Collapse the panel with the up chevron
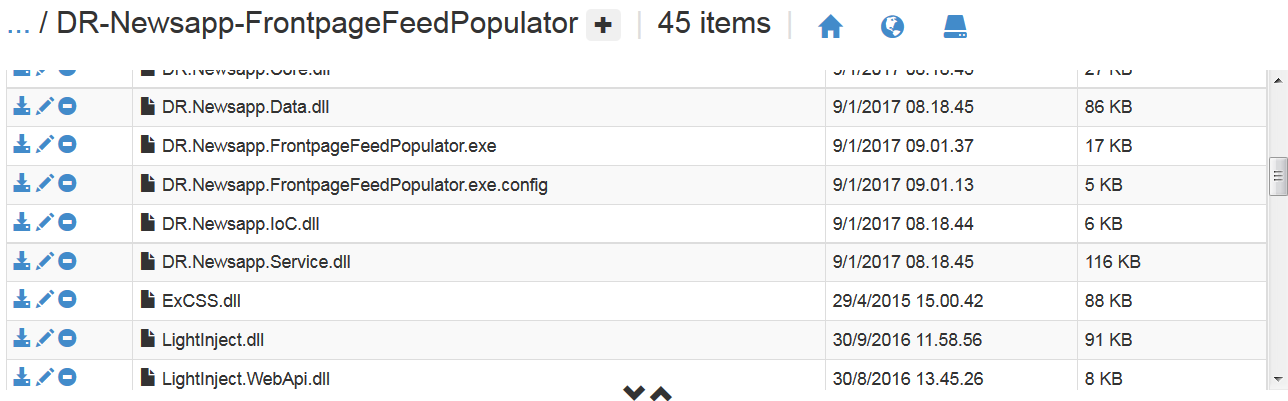The width and height of the screenshot is (1288, 401). (660, 393)
